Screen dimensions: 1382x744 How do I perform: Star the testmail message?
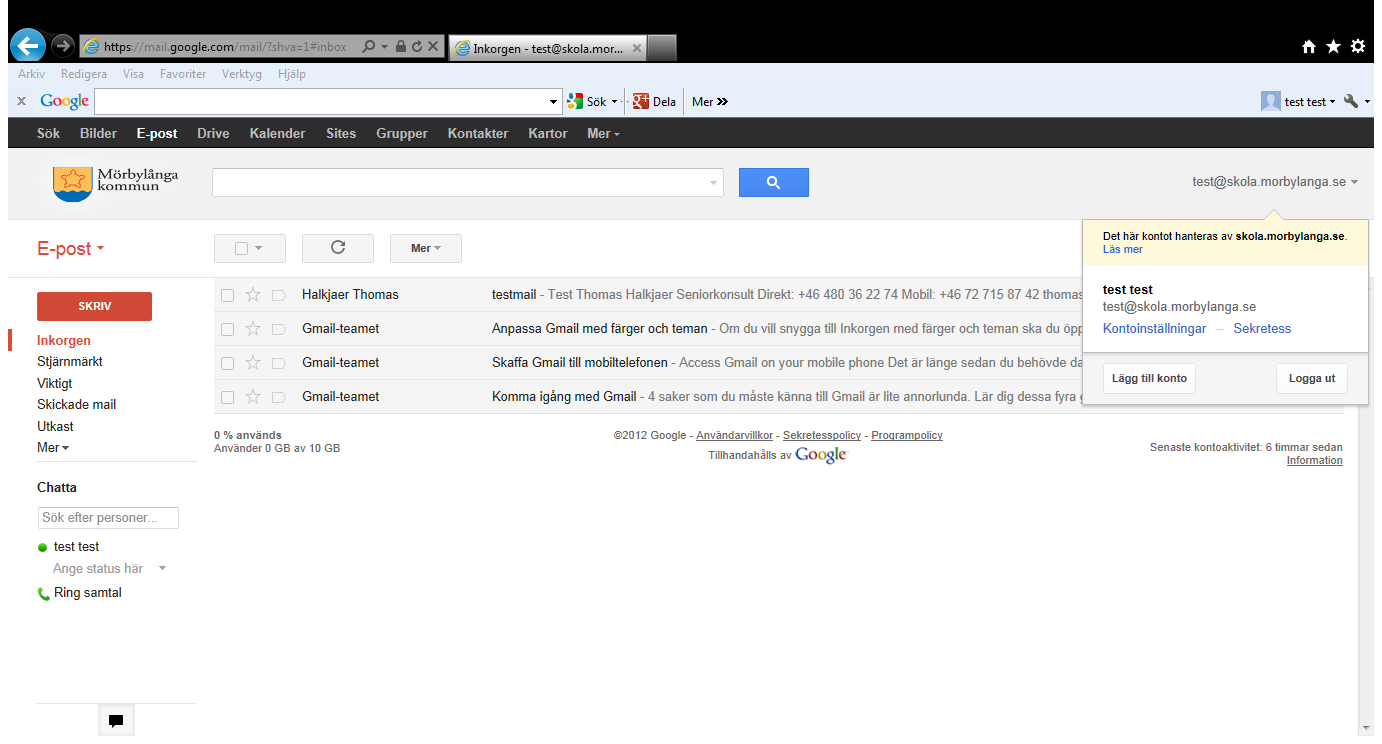(253, 295)
